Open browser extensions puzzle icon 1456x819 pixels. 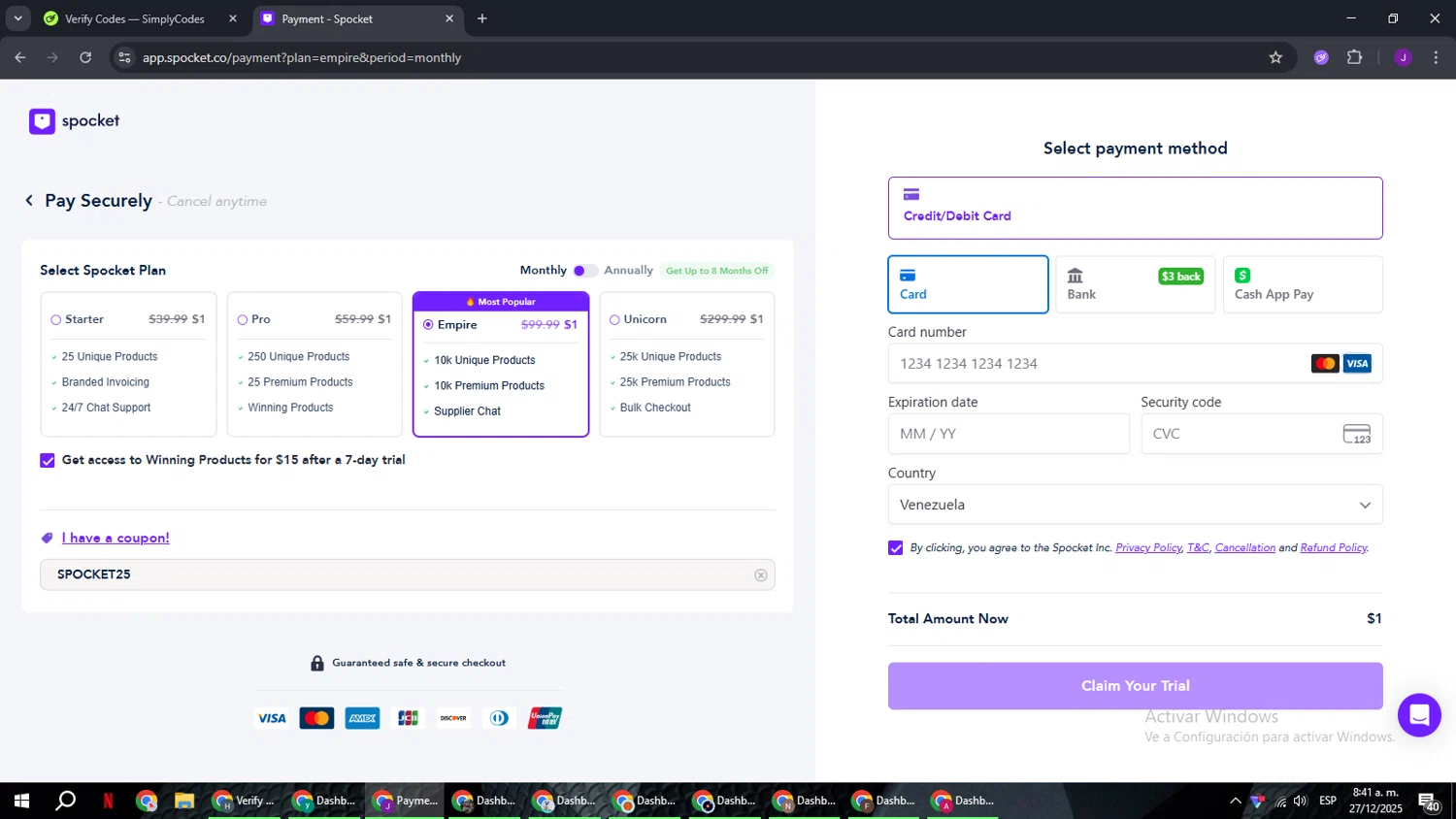(1355, 57)
